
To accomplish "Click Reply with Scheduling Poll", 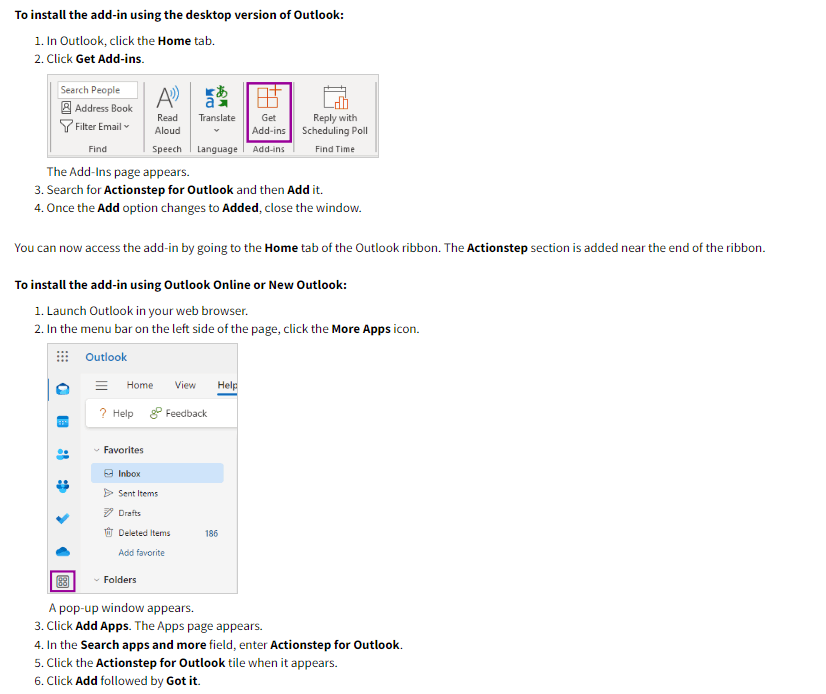I will 334,112.
